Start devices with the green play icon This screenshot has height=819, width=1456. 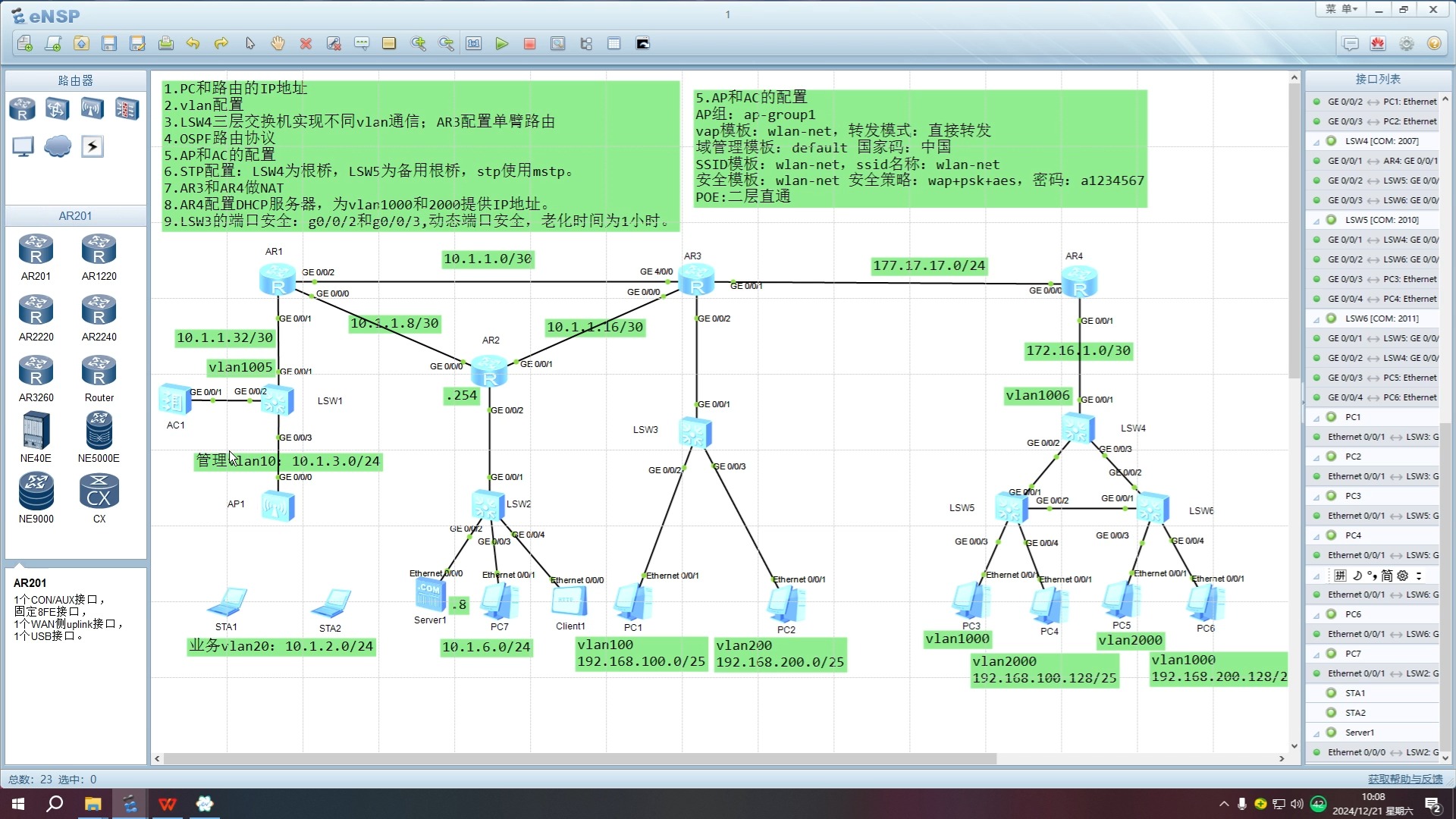point(501,43)
